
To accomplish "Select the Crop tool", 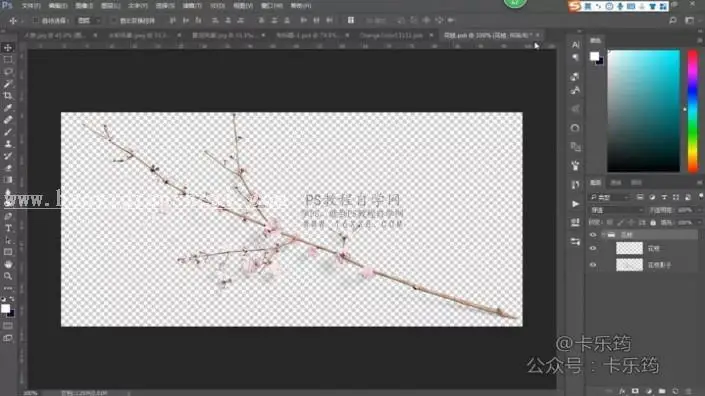I will click(8, 96).
